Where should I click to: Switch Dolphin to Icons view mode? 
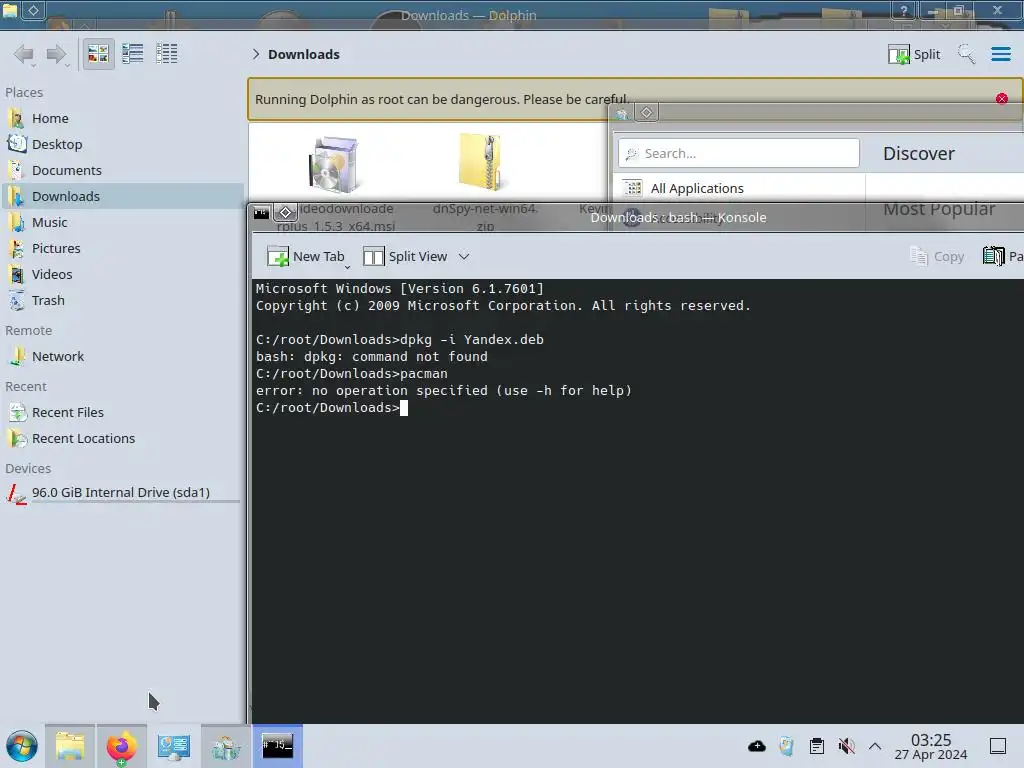[98, 54]
